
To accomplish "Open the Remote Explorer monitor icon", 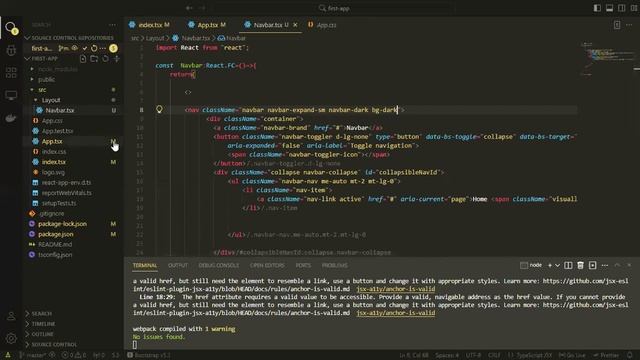I will [x=11, y=96].
